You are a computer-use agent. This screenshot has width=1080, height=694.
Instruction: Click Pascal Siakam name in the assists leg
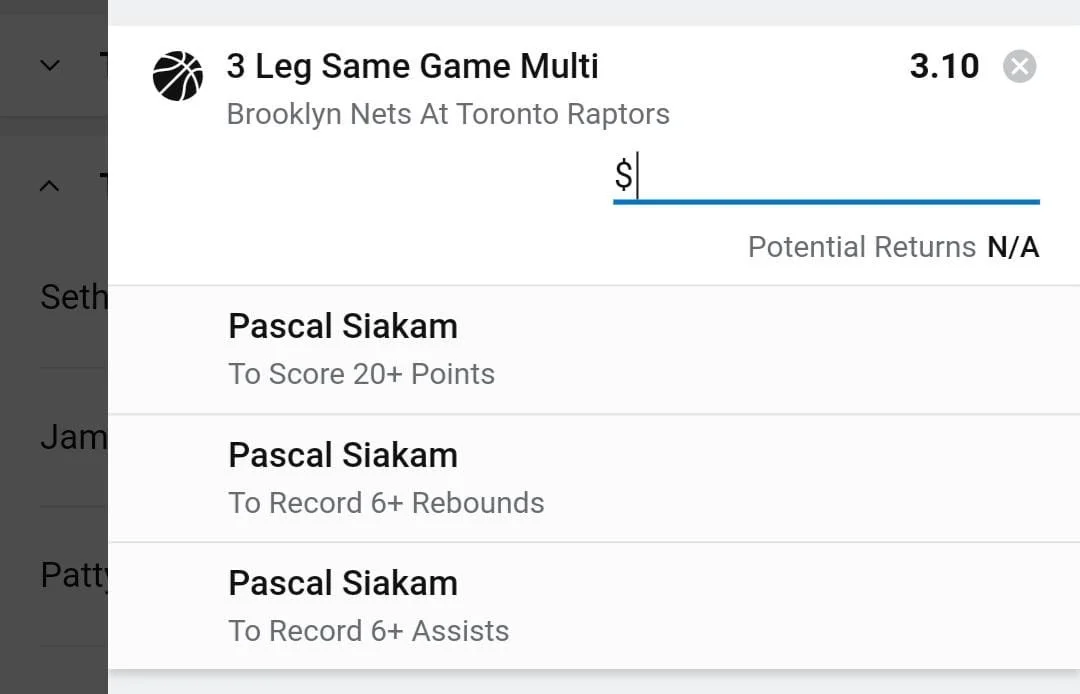coord(343,583)
